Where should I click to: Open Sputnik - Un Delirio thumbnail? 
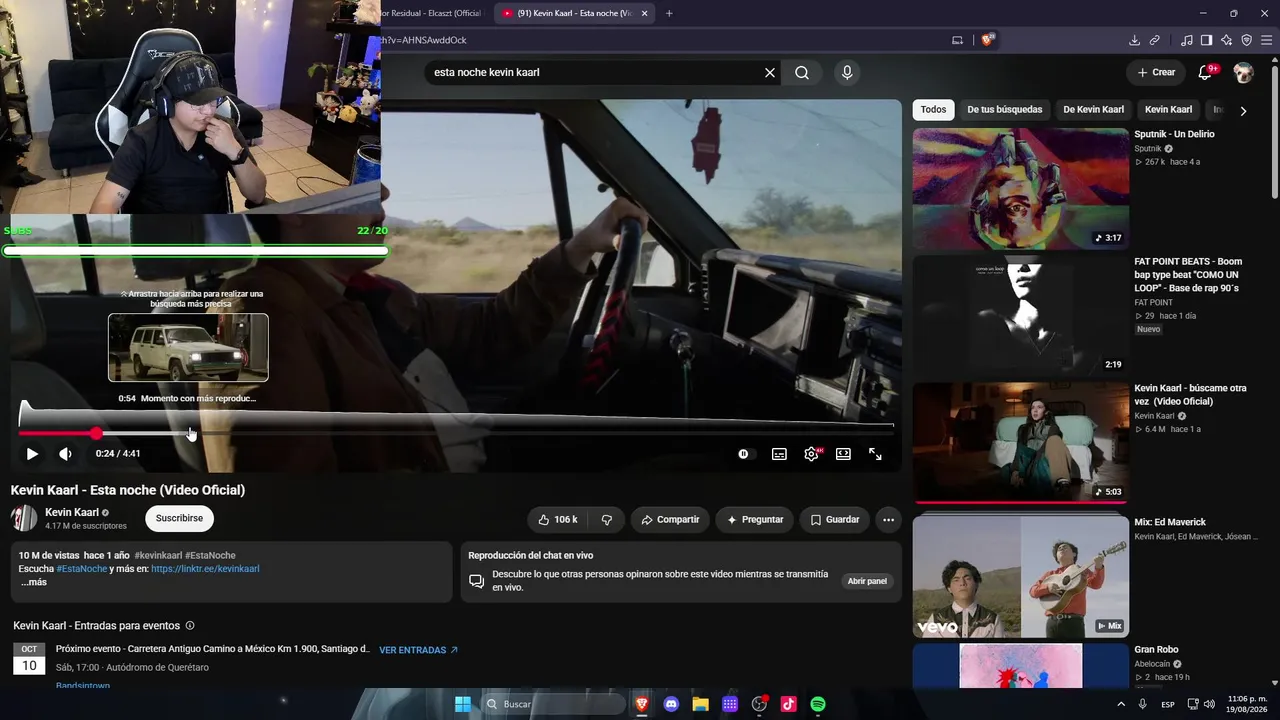(x=1021, y=188)
